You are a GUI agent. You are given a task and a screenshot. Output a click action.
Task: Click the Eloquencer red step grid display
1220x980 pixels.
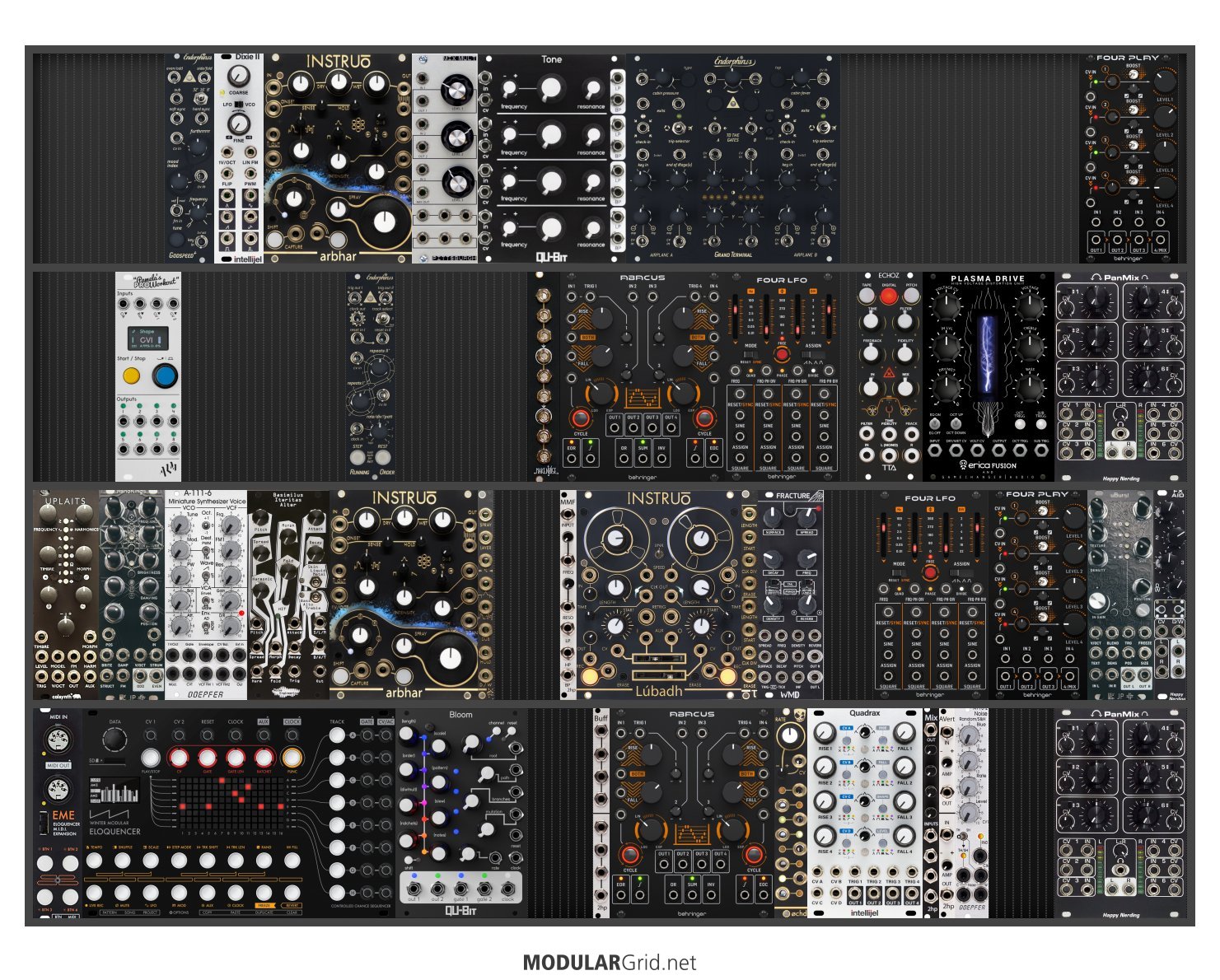coord(231,804)
